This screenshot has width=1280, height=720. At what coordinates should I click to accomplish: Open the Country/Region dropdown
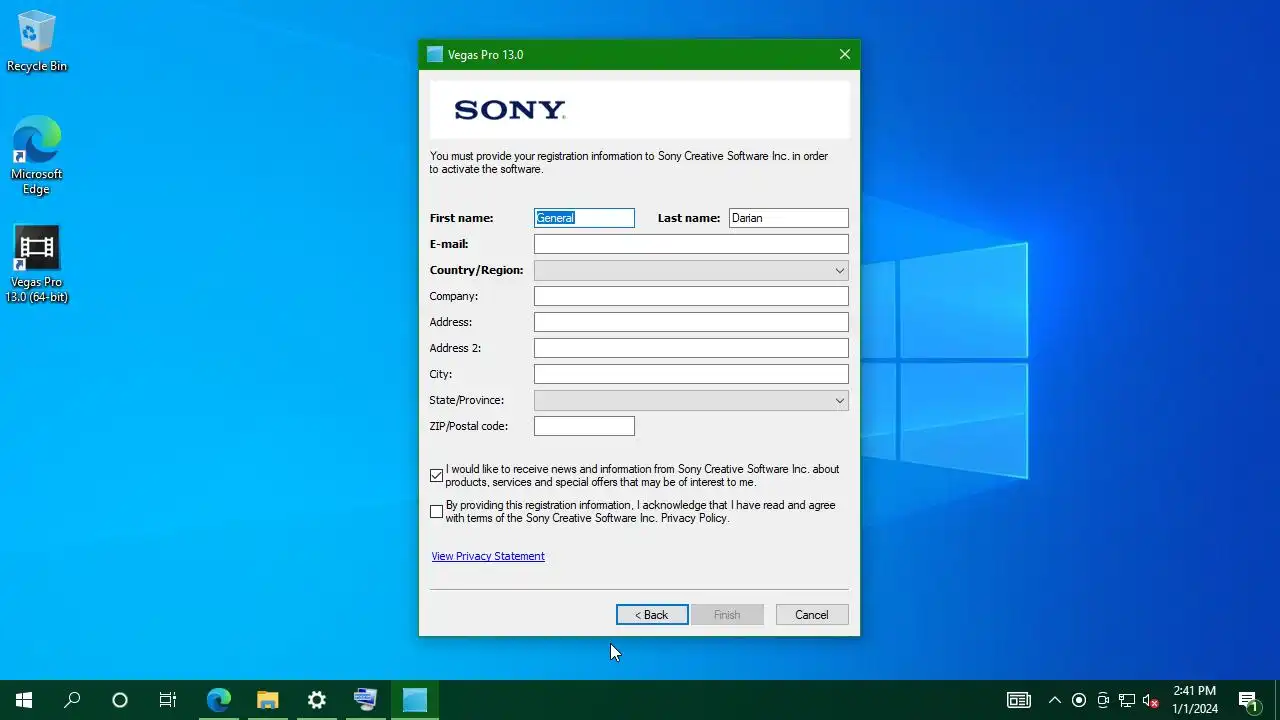click(x=691, y=270)
